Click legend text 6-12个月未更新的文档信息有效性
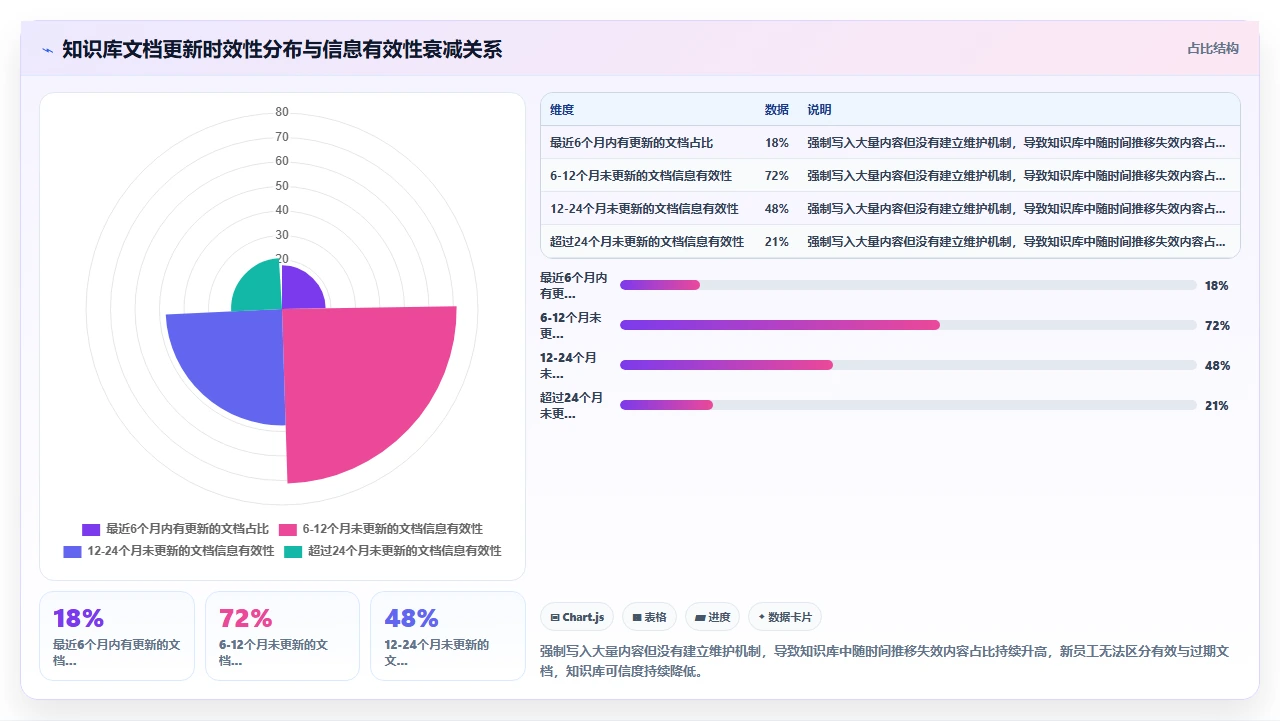Viewport: 1280px width, 721px height. pyautogui.click(x=393, y=530)
